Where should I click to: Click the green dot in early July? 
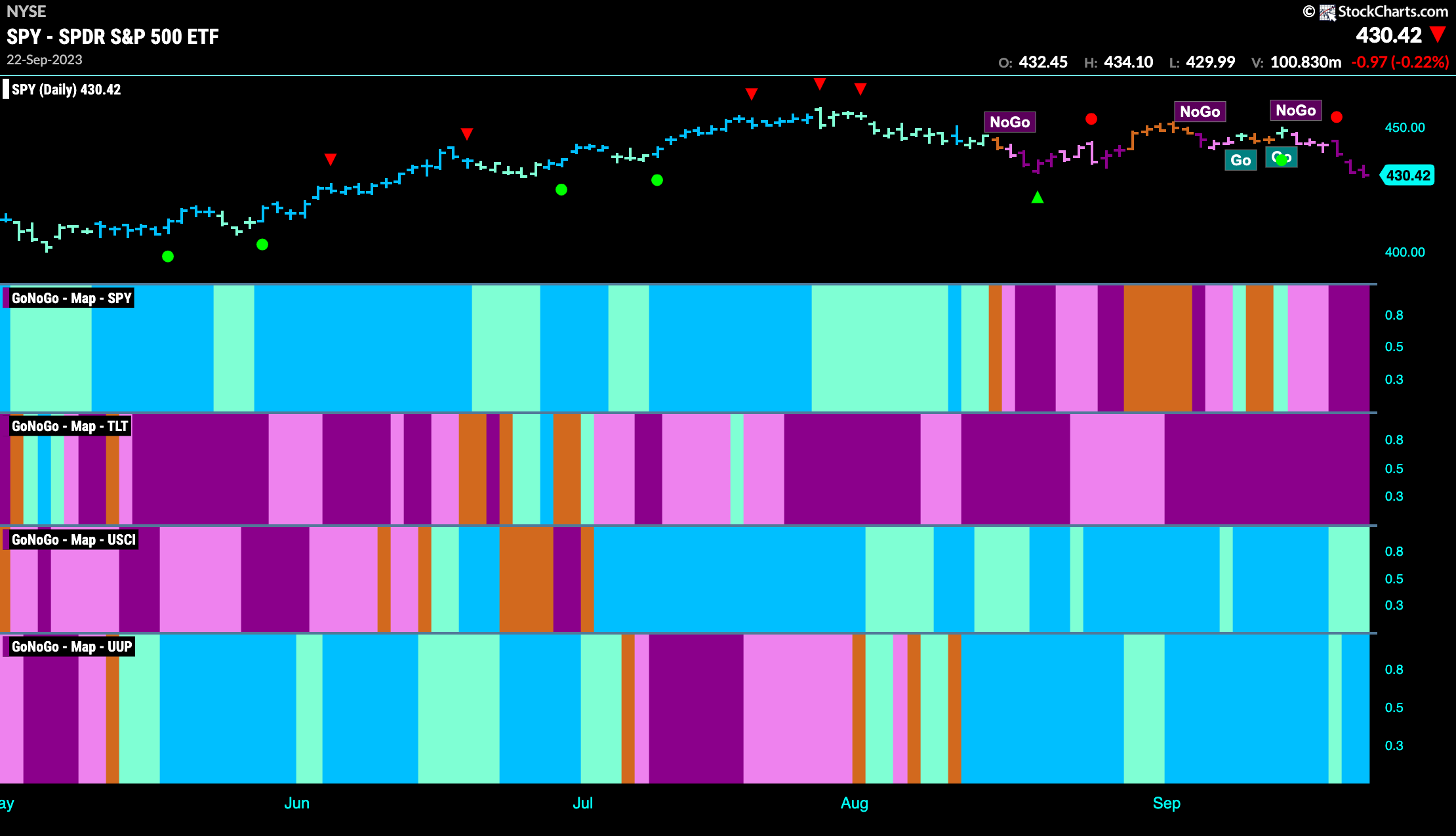[657, 180]
